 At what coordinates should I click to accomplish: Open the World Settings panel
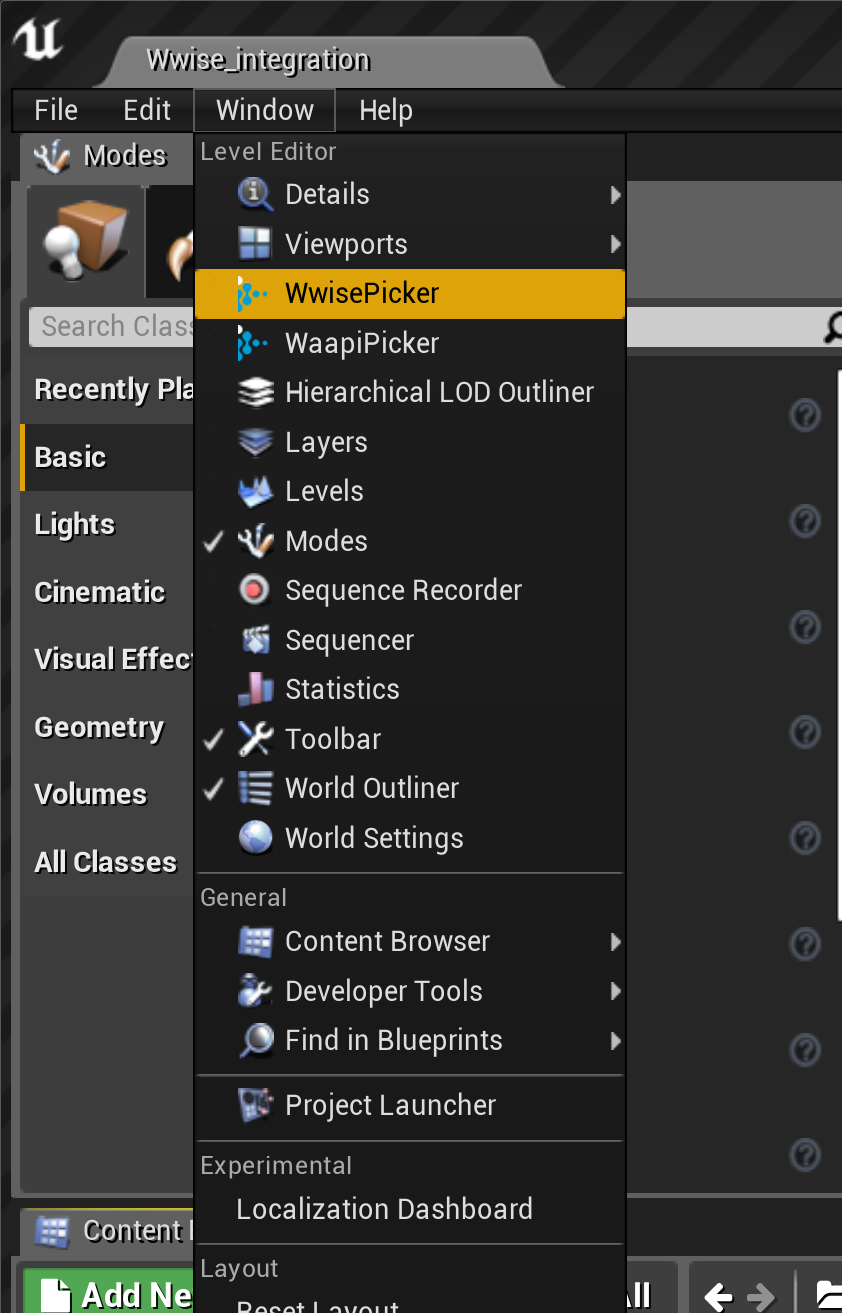click(371, 838)
